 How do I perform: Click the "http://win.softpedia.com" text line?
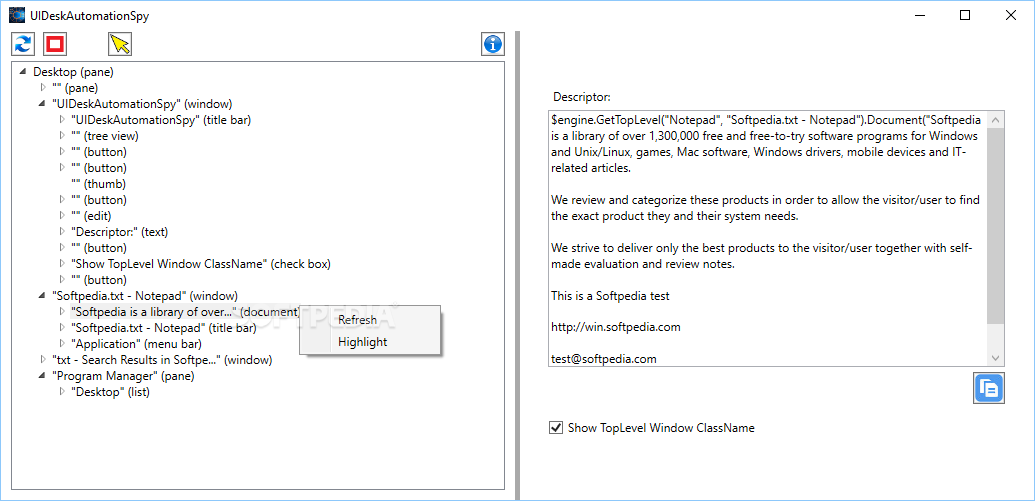click(616, 327)
